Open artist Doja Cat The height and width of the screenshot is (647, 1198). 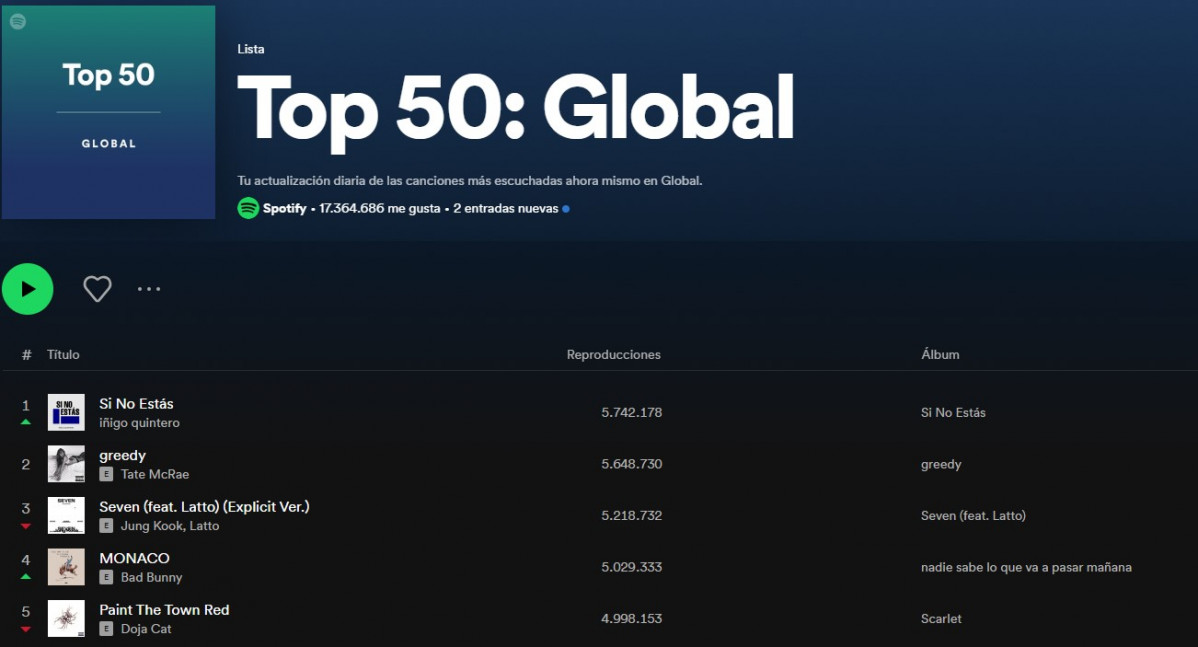[146, 629]
